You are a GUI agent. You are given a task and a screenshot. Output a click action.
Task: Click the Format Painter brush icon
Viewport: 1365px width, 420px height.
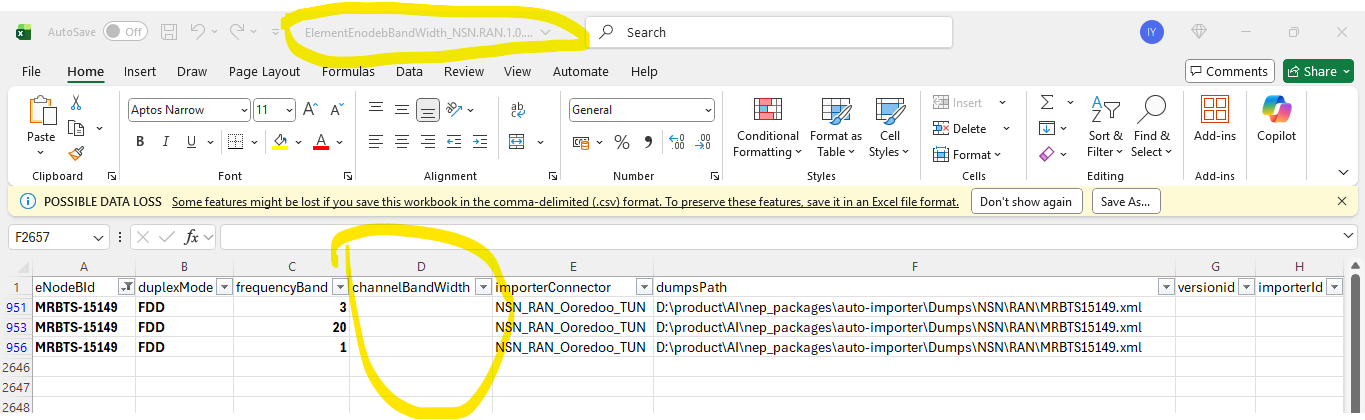pyautogui.click(x=76, y=153)
